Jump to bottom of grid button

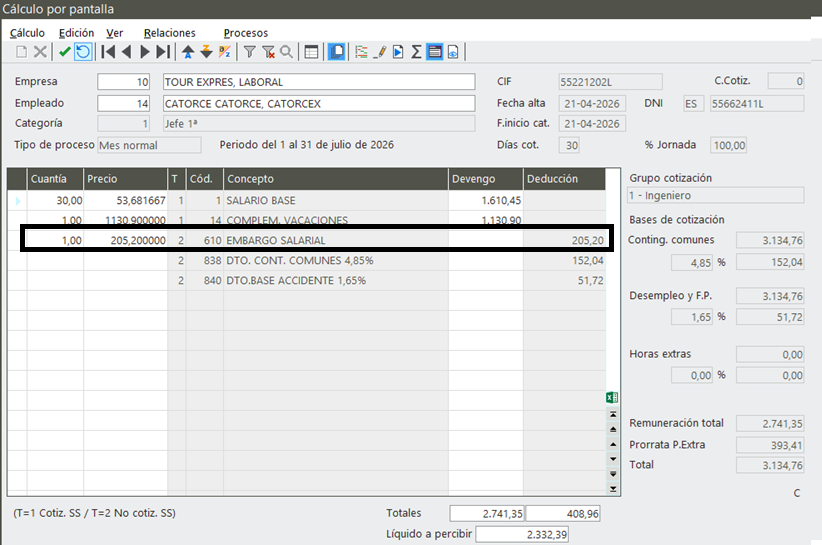tap(613, 489)
